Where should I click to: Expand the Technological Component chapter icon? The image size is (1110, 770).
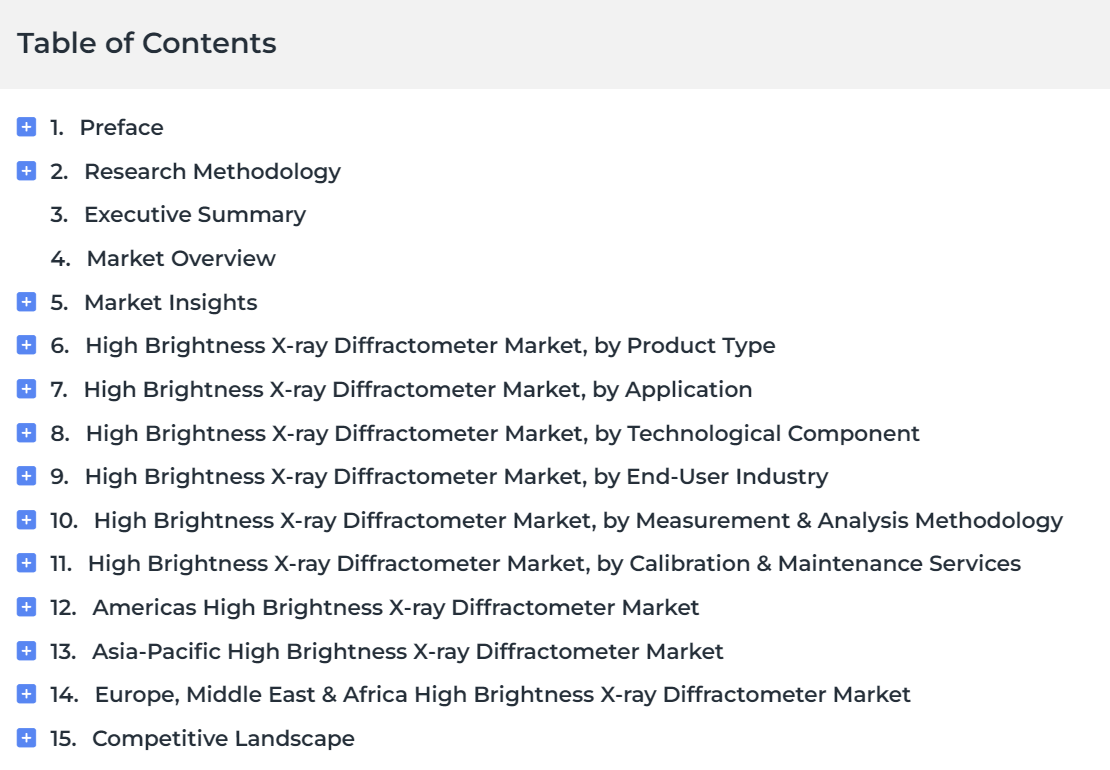(26, 433)
